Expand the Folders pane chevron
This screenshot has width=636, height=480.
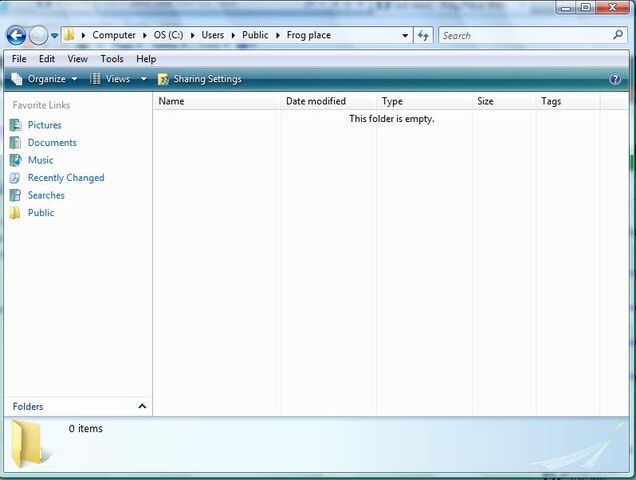coord(142,406)
